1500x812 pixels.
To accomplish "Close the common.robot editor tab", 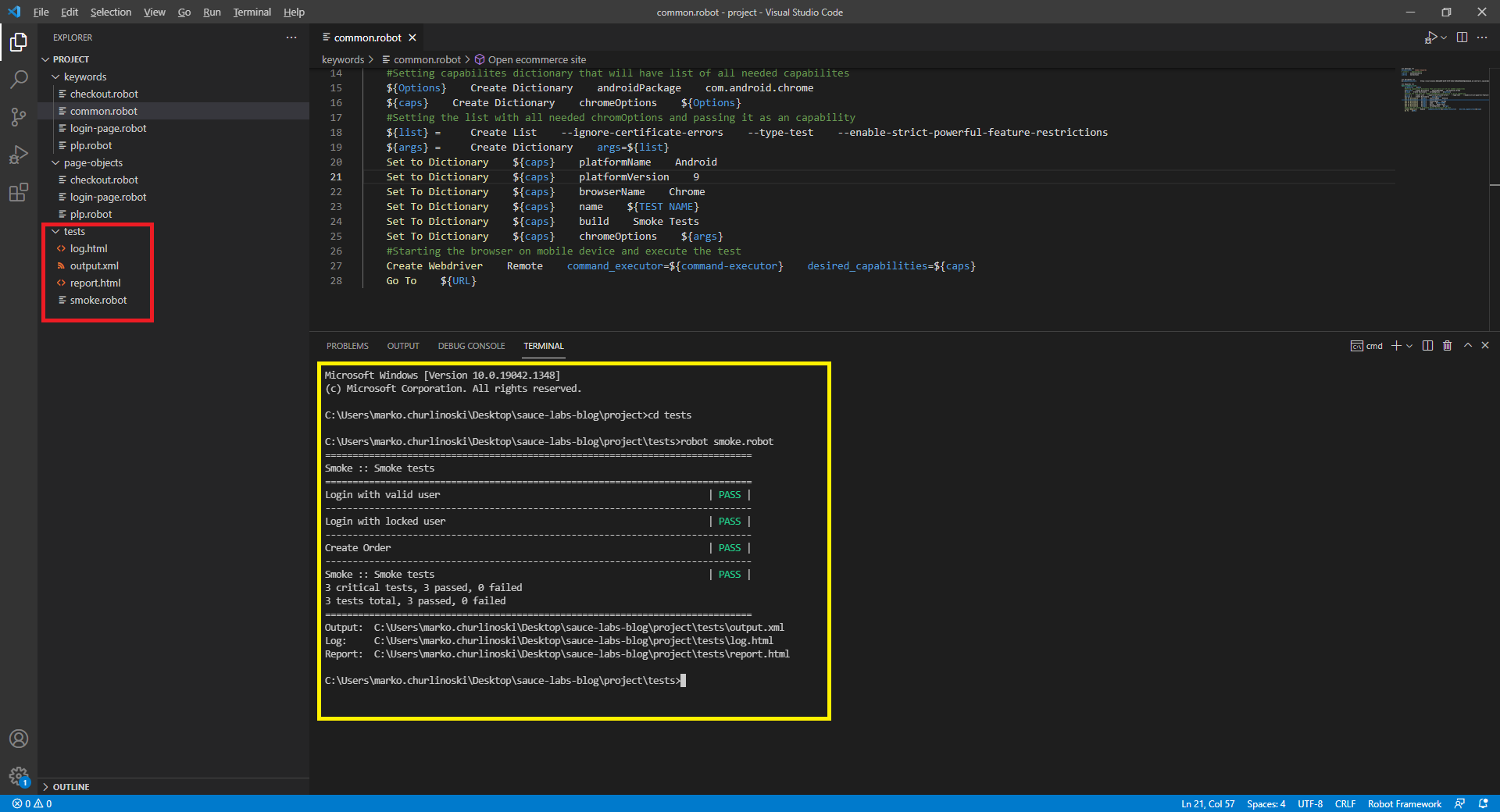I will (412, 37).
